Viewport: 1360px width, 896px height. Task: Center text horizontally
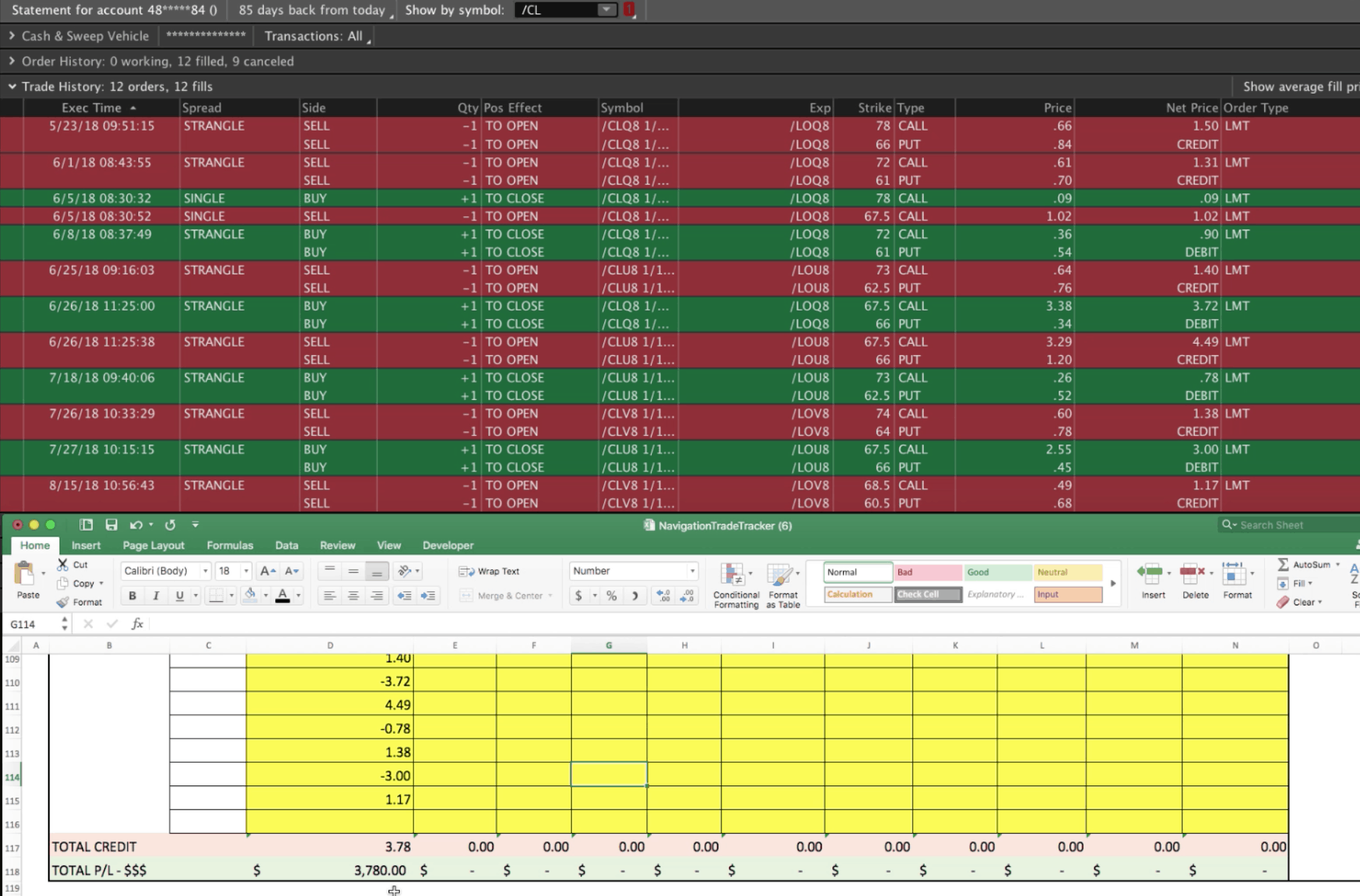click(353, 595)
